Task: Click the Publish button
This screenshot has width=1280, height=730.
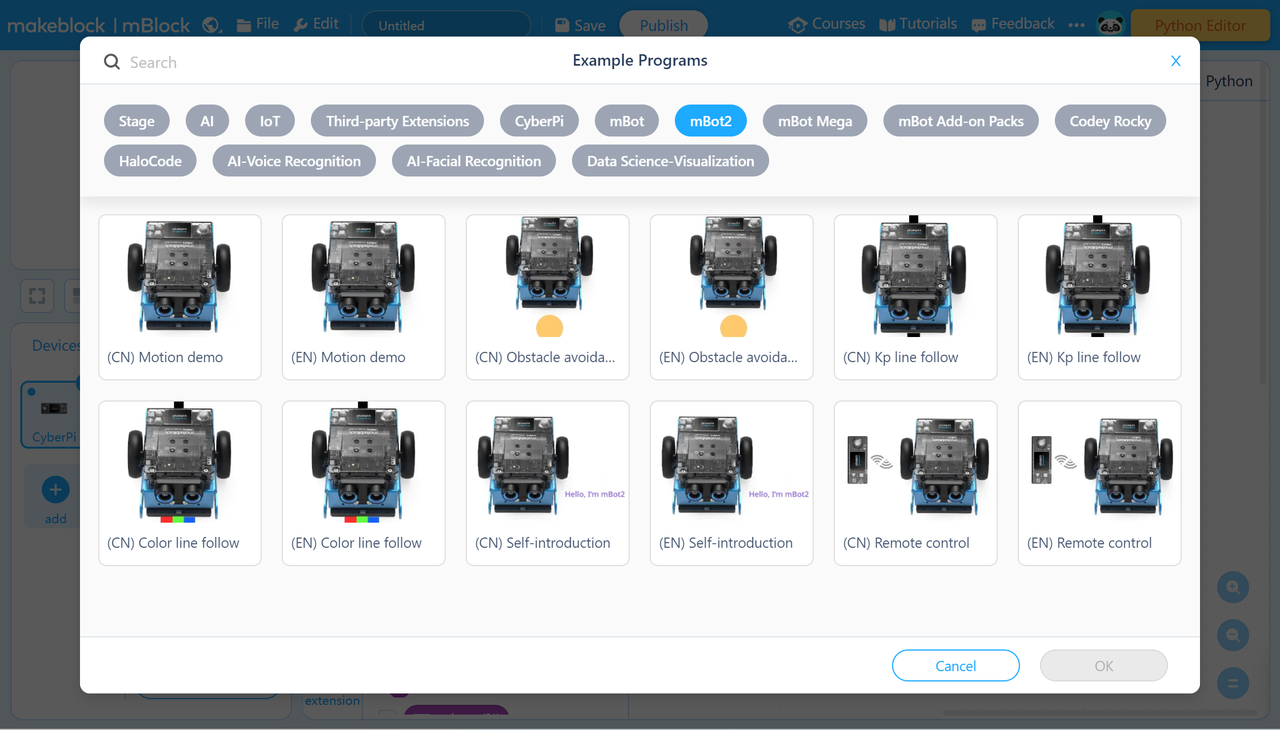Action: pyautogui.click(x=664, y=25)
